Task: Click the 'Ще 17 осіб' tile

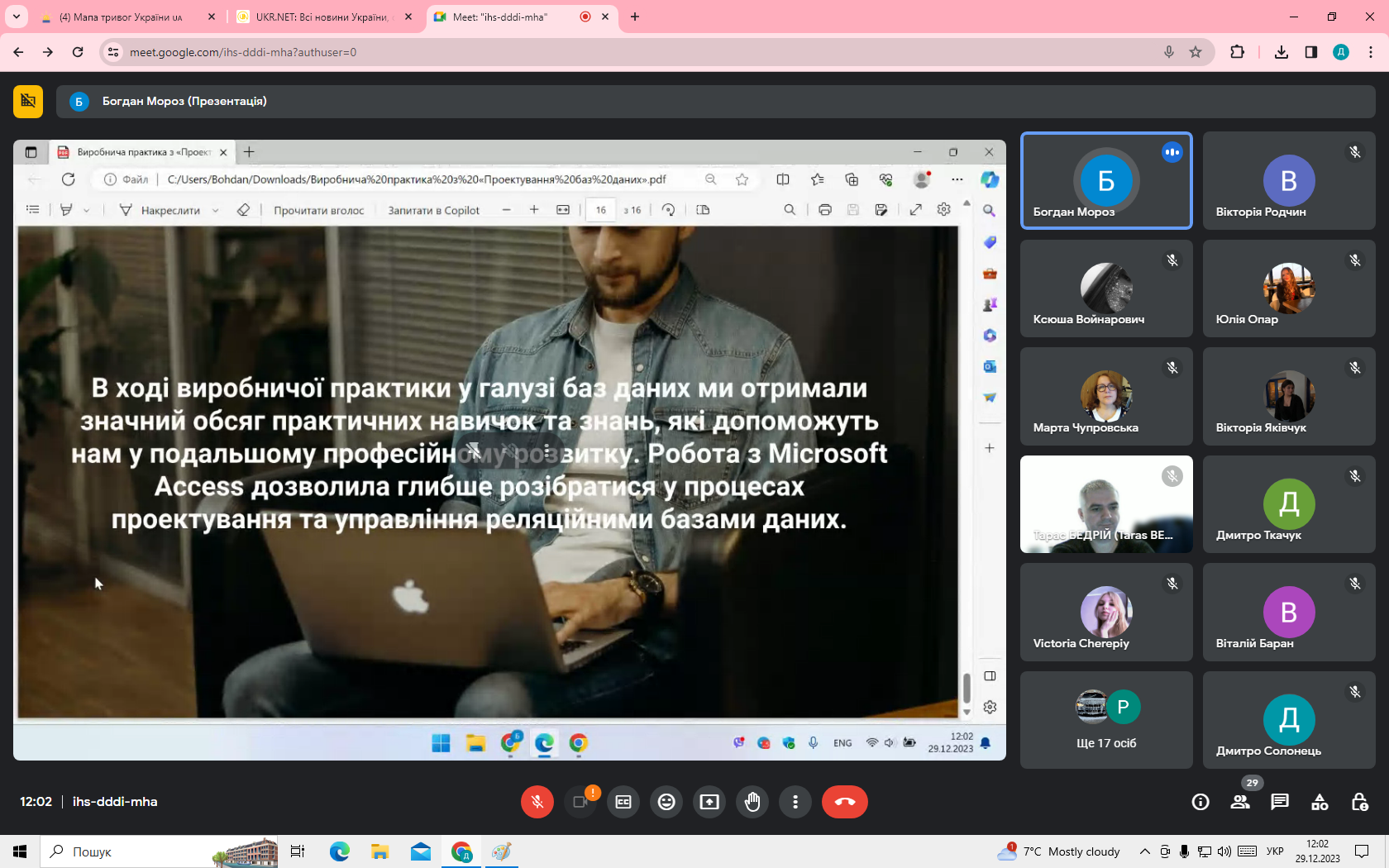Action: pos(1106,720)
